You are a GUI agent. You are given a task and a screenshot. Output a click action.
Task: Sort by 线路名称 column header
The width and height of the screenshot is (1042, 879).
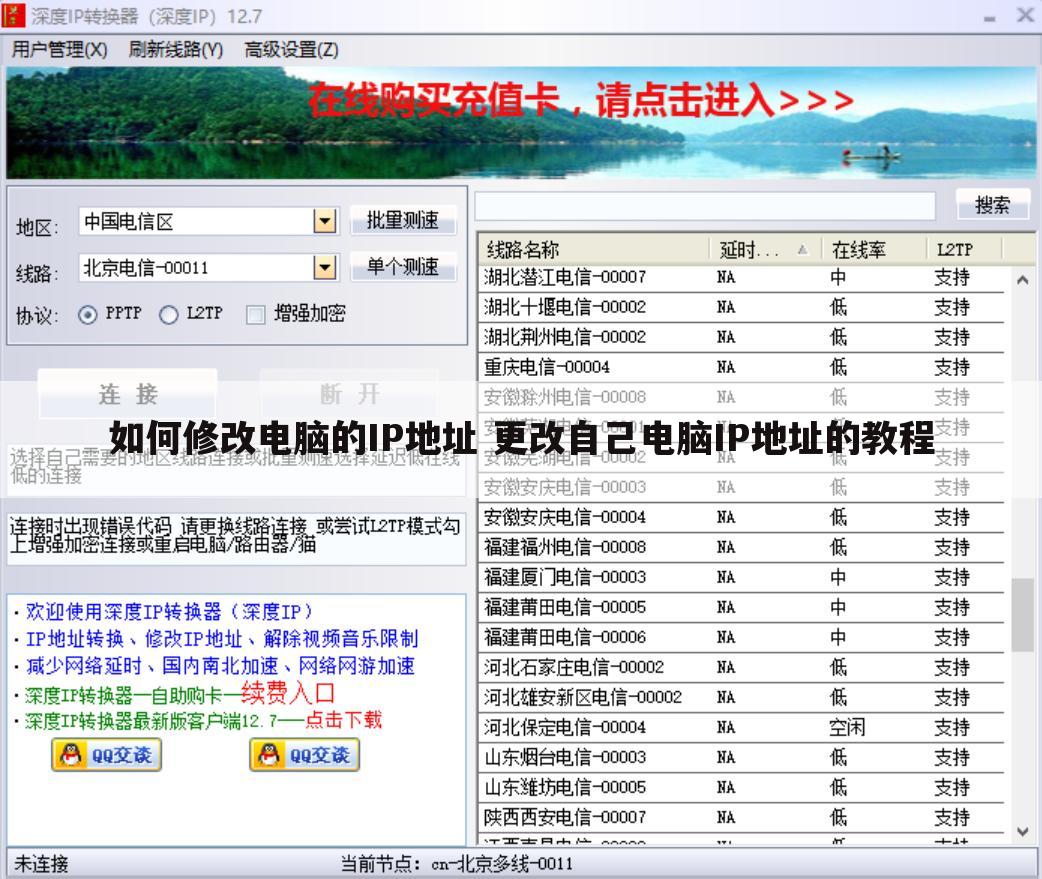pos(593,250)
